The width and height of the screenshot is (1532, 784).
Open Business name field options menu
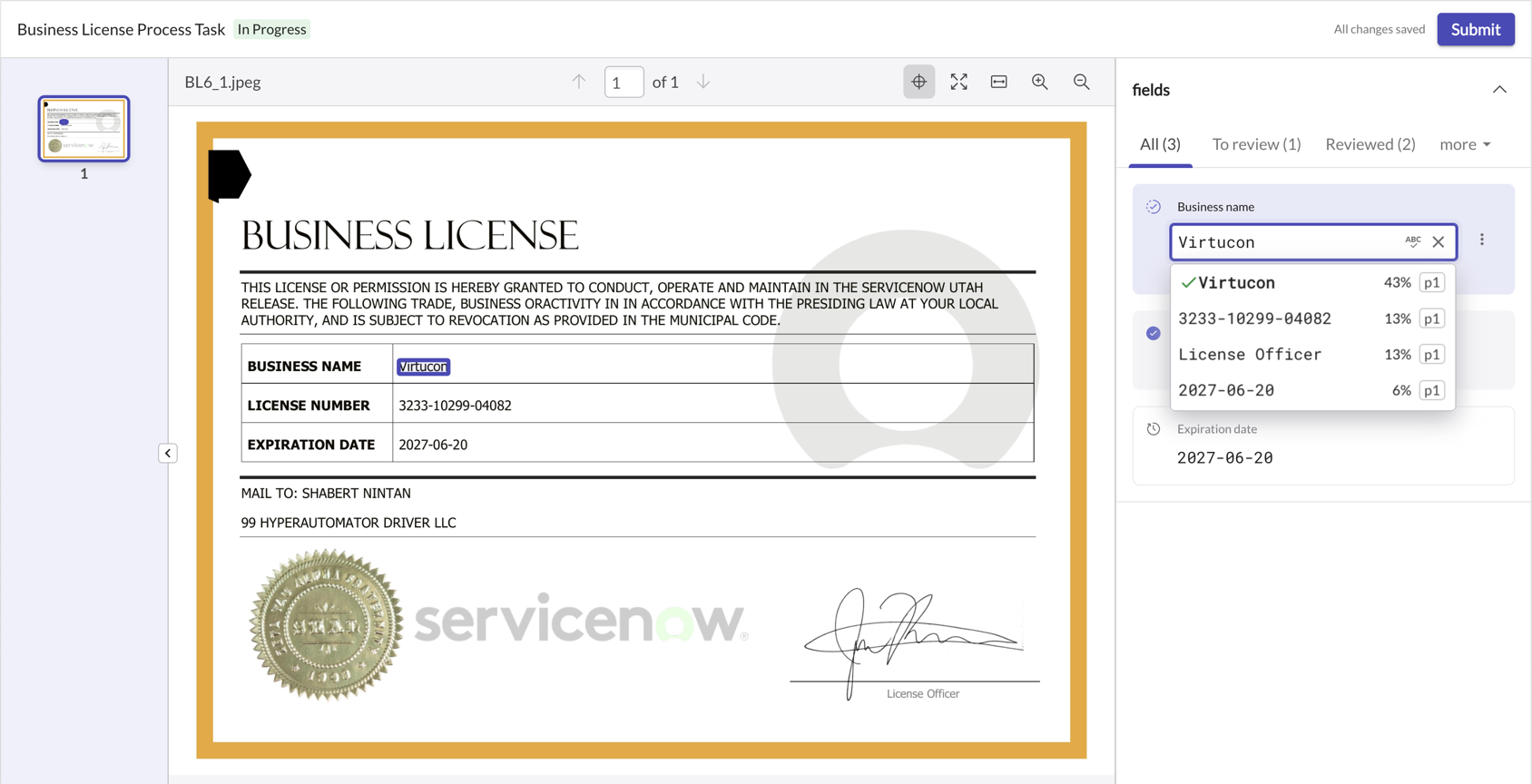click(x=1482, y=240)
